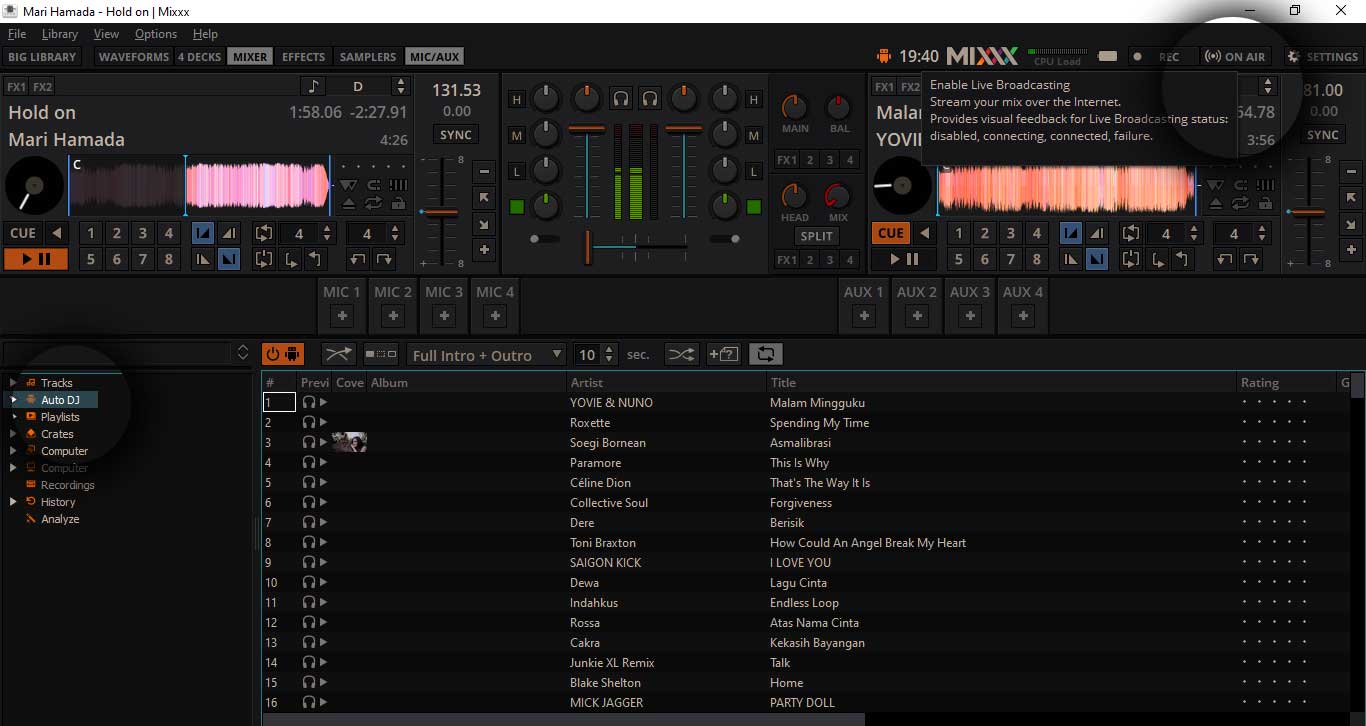Screen dimensions: 1366x726
Task: Click the Auto DJ fade now icon
Action: point(338,354)
